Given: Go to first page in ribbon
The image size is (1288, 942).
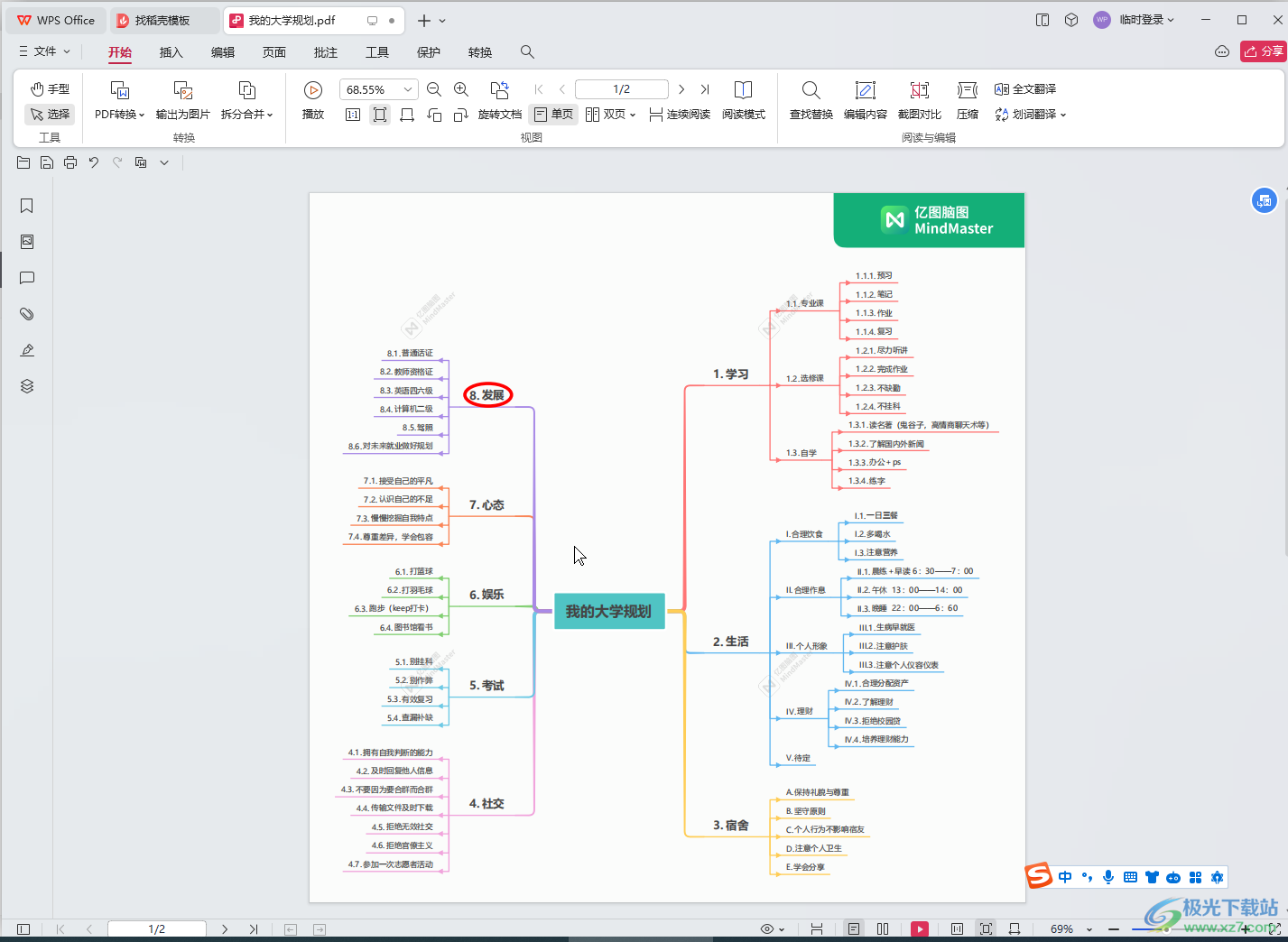Looking at the screenshot, I should point(539,89).
